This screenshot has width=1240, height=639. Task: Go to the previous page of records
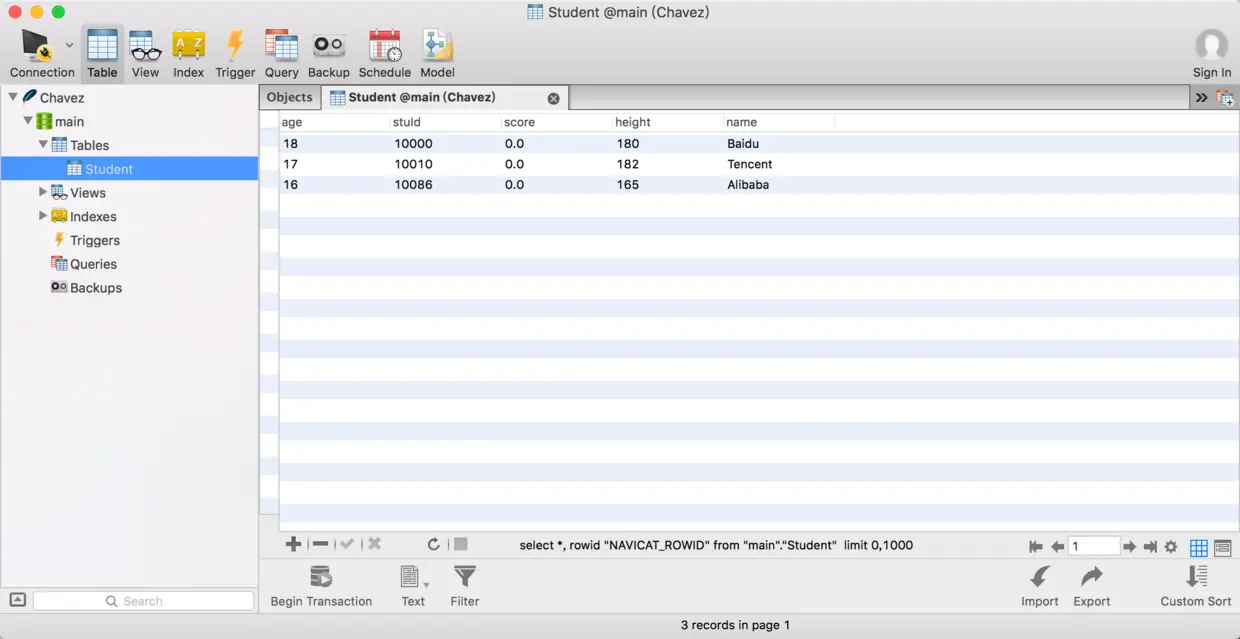point(1057,547)
